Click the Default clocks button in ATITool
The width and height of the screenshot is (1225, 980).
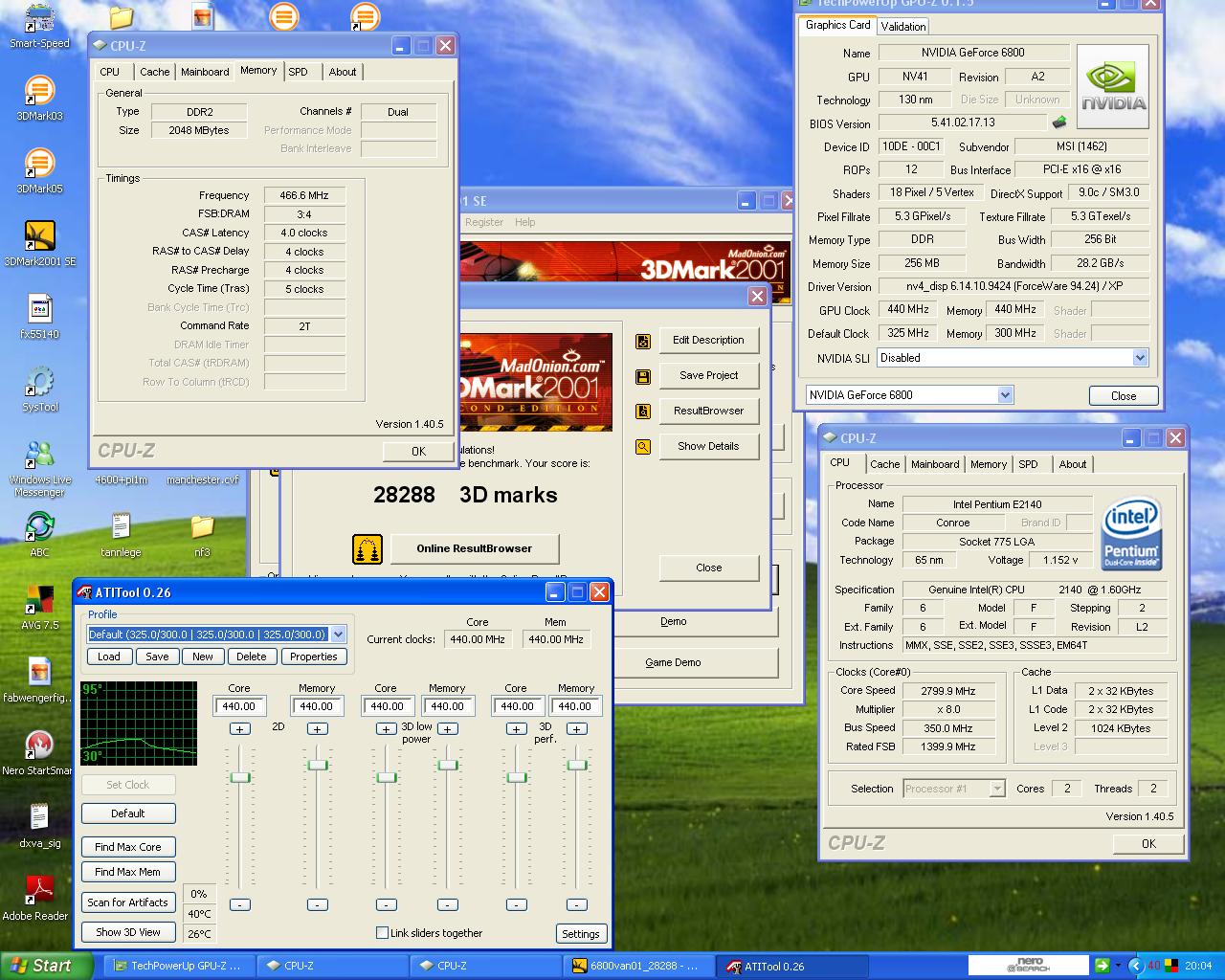[128, 813]
